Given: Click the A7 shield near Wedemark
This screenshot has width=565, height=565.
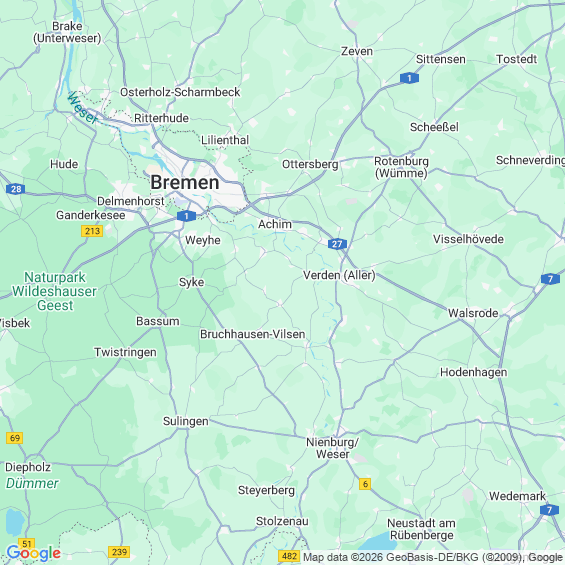Looking at the screenshot, I should click(550, 510).
